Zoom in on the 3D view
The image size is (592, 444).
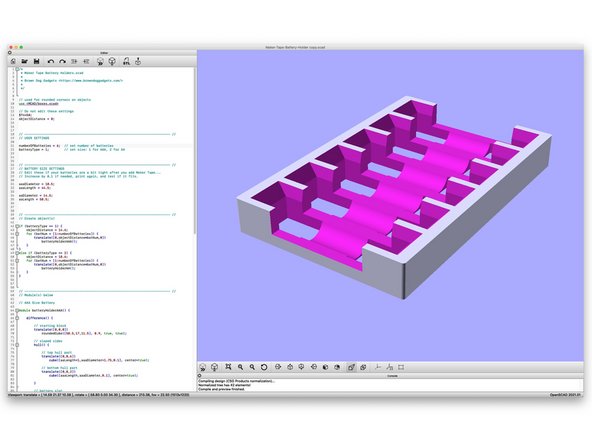coord(240,367)
